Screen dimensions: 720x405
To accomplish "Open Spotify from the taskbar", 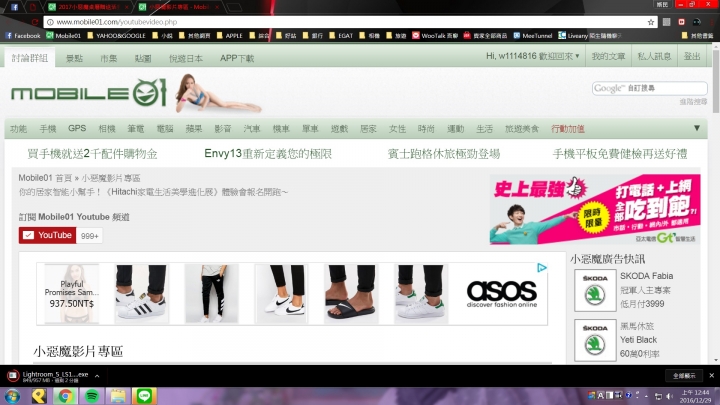I will [92, 396].
